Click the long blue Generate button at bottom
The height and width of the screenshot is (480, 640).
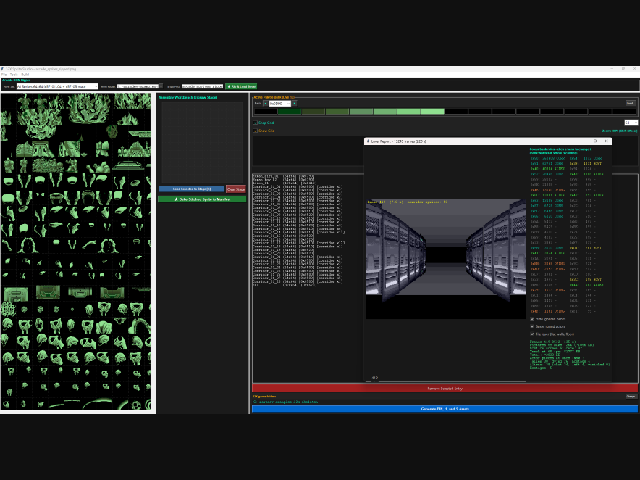click(444, 409)
